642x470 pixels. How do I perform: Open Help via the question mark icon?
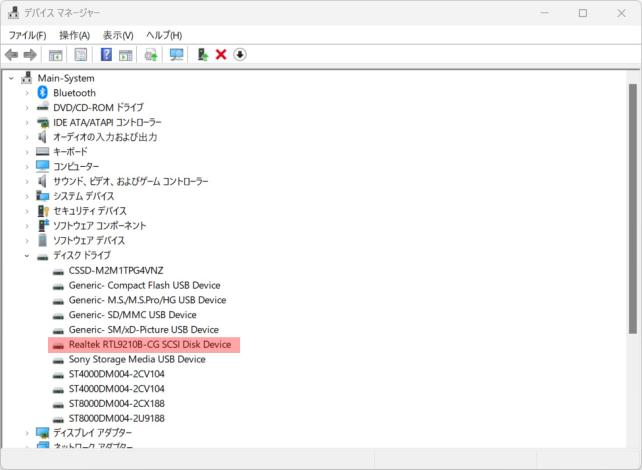(x=106, y=54)
